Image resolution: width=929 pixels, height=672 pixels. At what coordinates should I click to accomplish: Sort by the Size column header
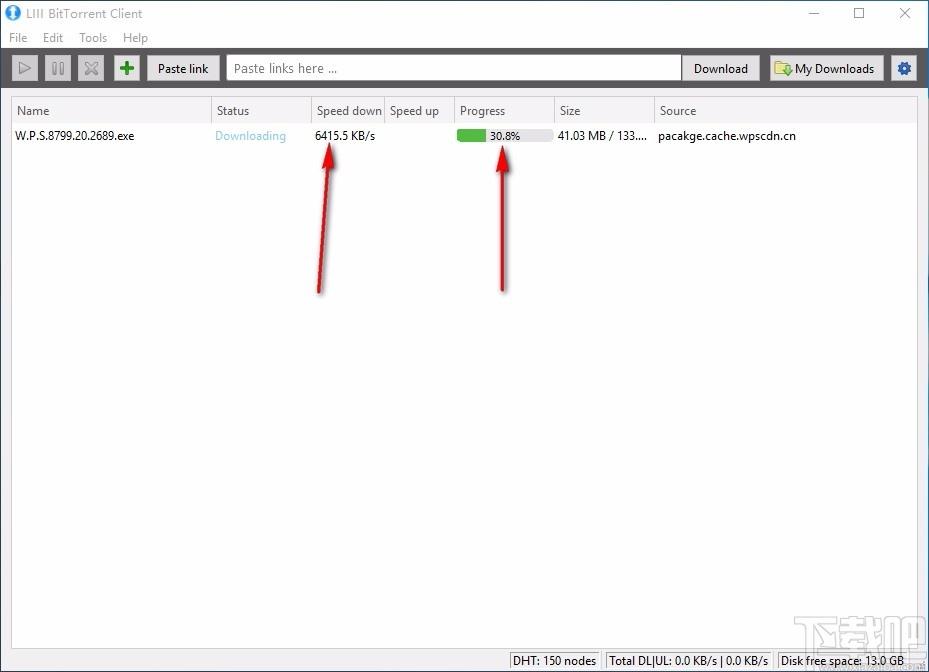click(604, 111)
